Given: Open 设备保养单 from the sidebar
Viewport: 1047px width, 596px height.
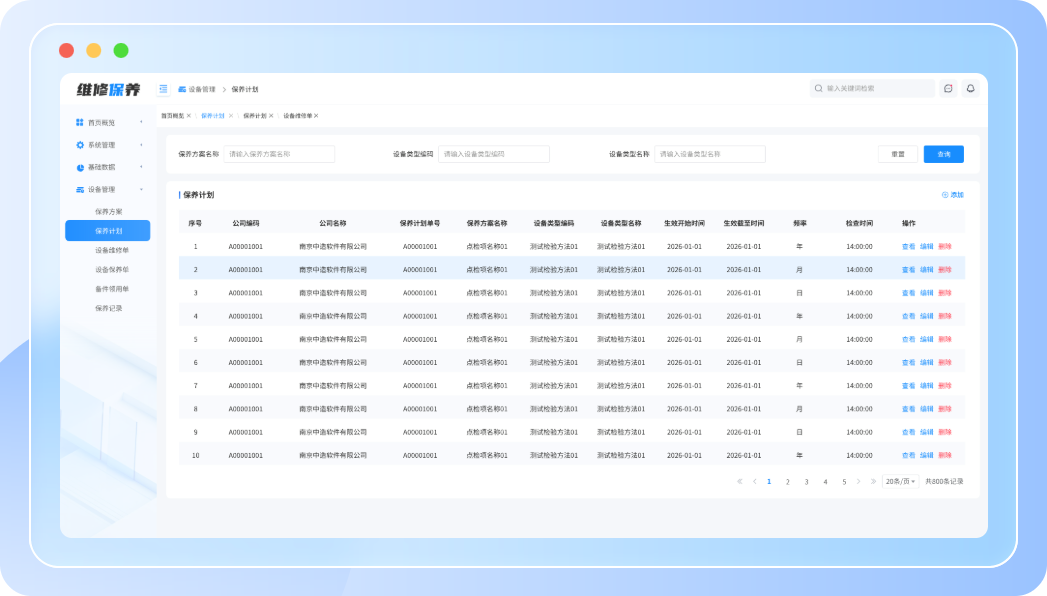Looking at the screenshot, I should tap(111, 269).
